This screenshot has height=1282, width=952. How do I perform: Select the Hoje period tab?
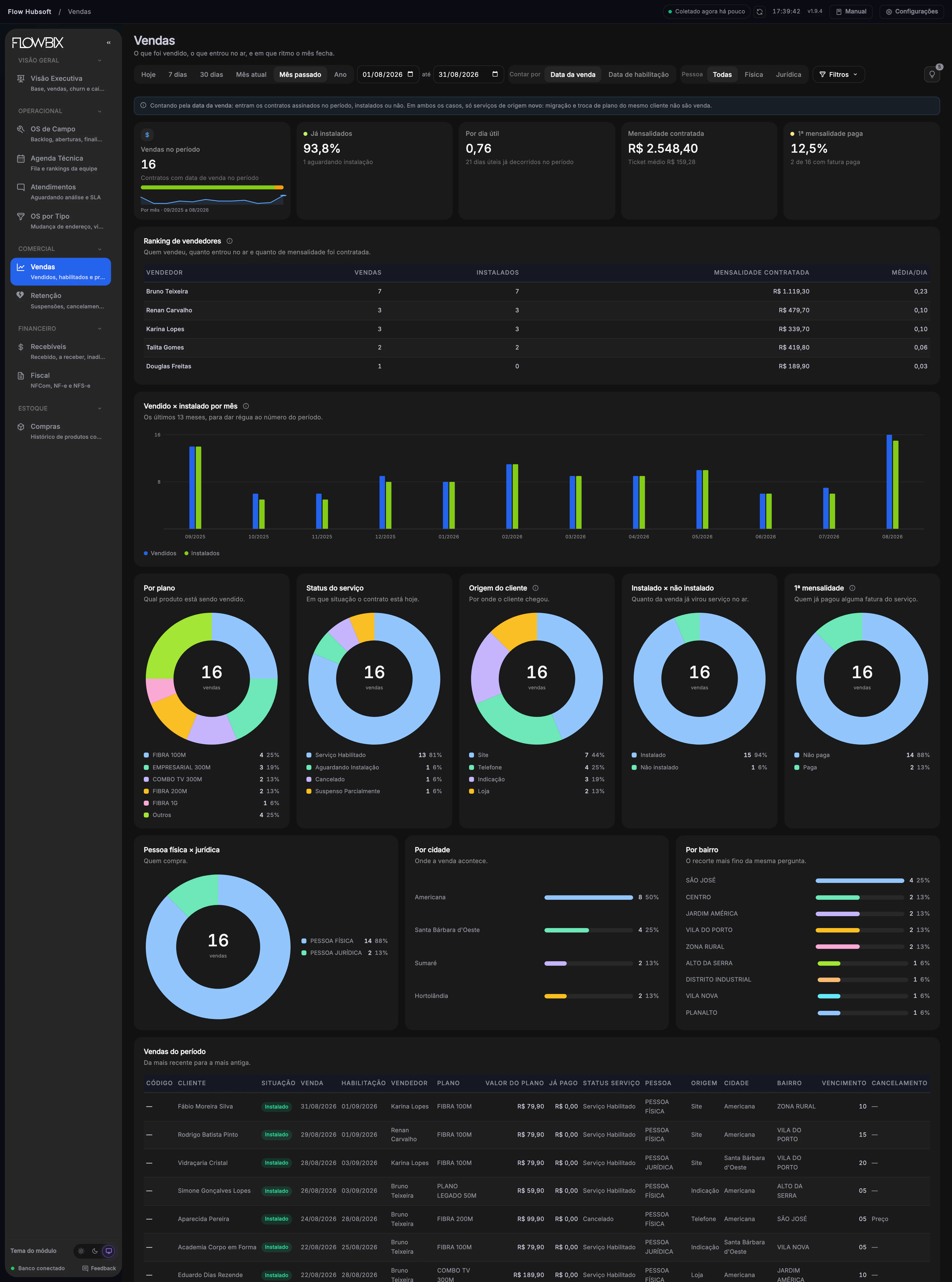click(148, 75)
